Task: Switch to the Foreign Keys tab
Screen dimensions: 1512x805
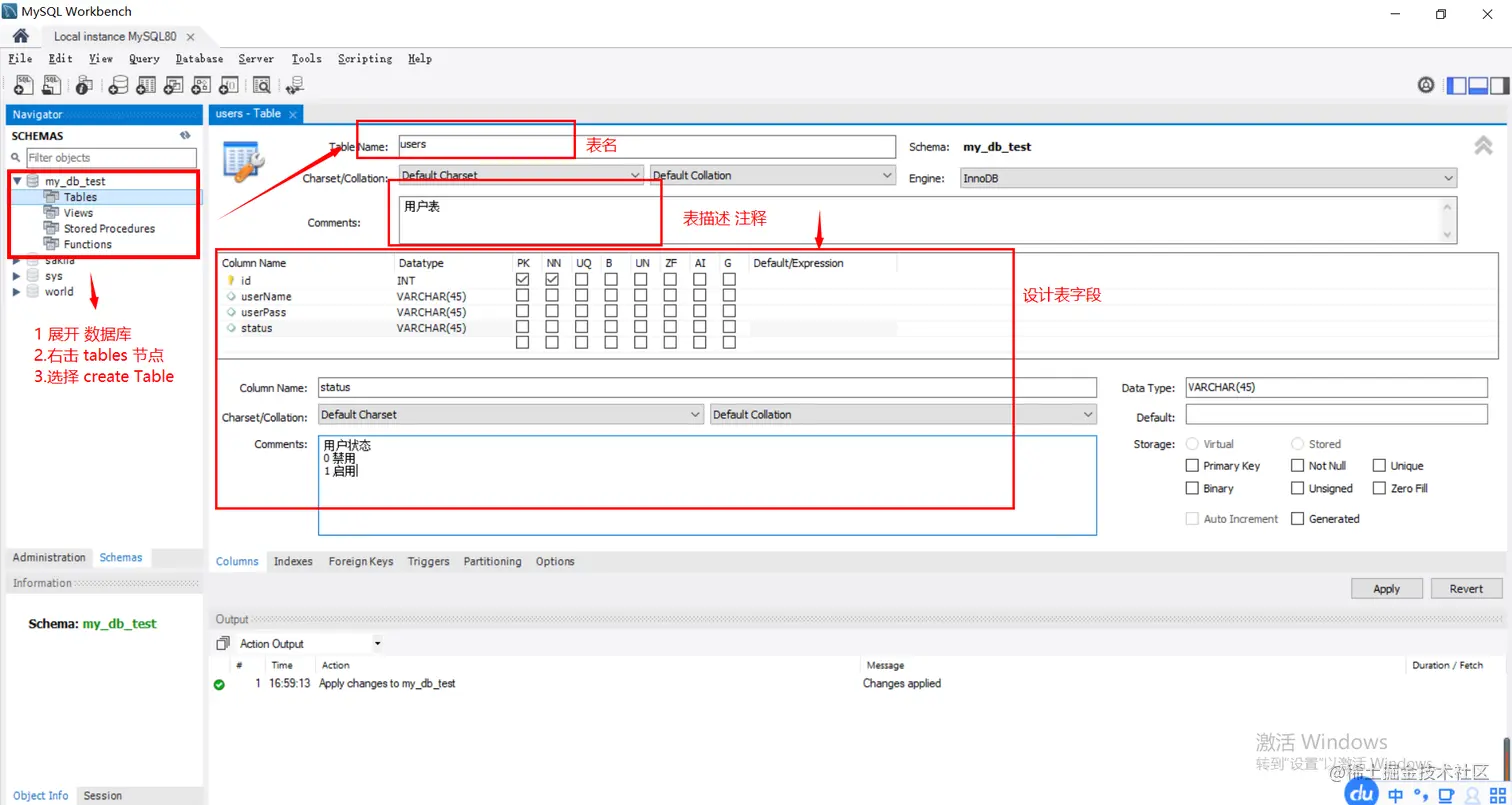Action: tap(360, 561)
